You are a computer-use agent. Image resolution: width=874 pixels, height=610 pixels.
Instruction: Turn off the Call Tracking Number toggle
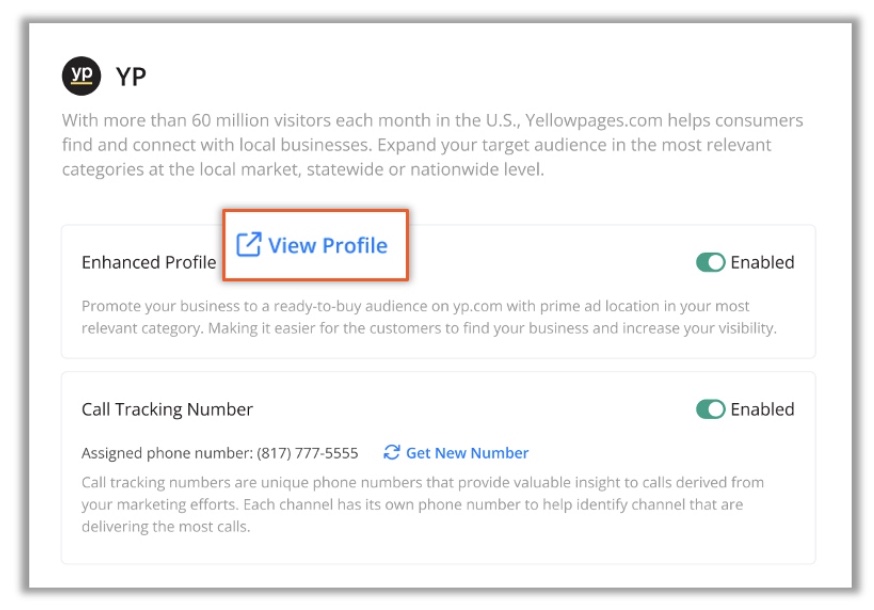pyautogui.click(x=710, y=409)
